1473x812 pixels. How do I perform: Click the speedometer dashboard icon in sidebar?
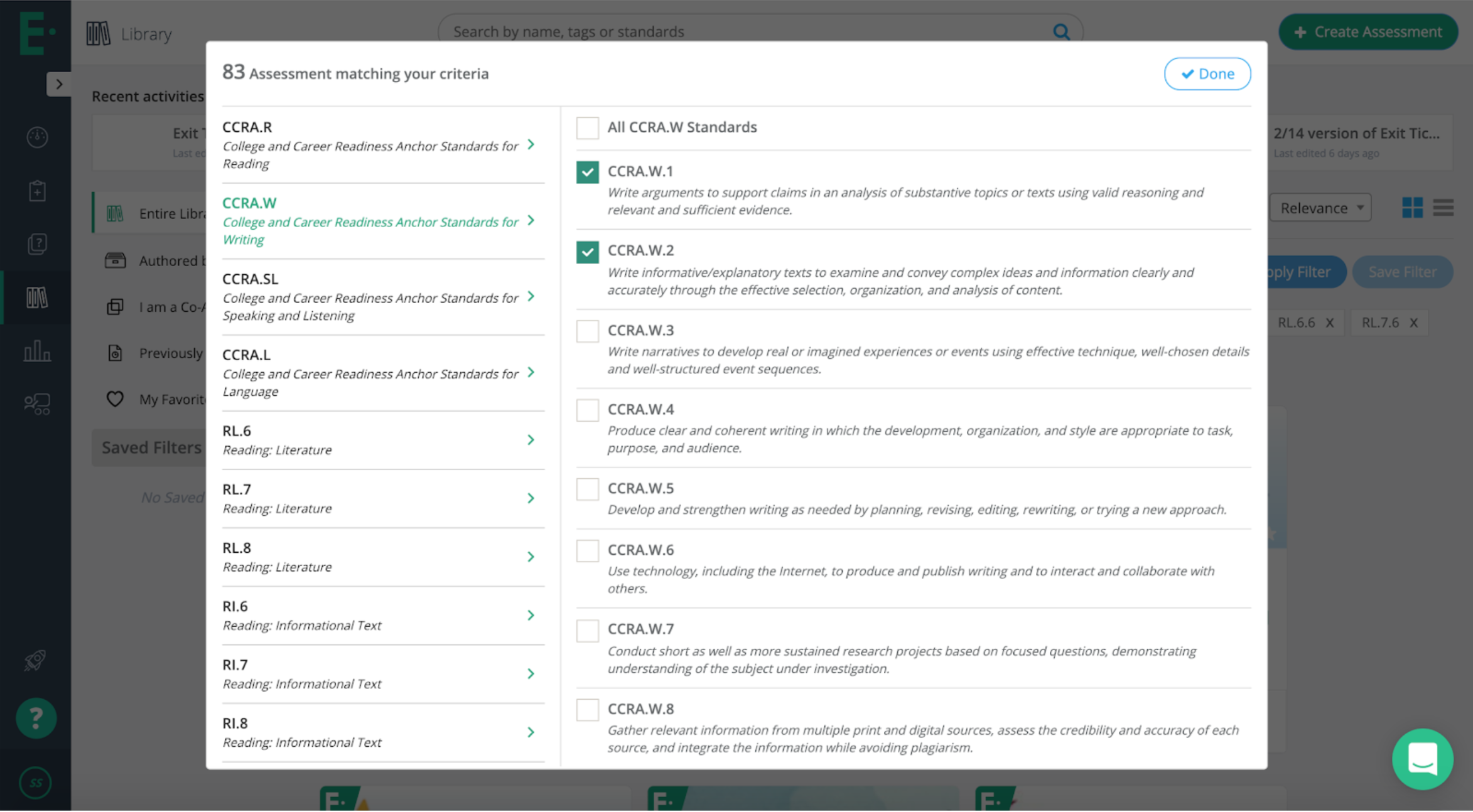pyautogui.click(x=36, y=137)
